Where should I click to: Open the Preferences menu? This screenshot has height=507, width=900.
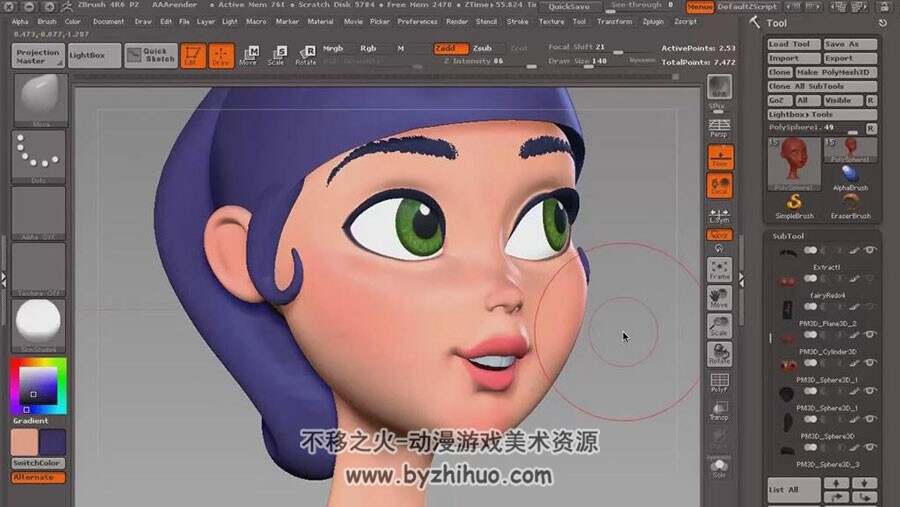417,22
